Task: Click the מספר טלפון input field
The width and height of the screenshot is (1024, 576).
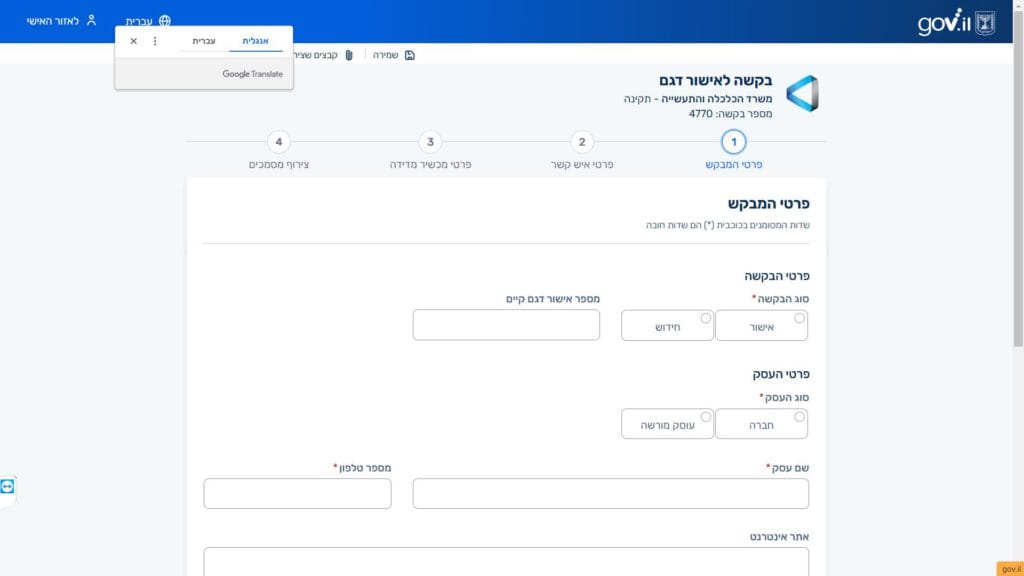Action: click(297, 493)
